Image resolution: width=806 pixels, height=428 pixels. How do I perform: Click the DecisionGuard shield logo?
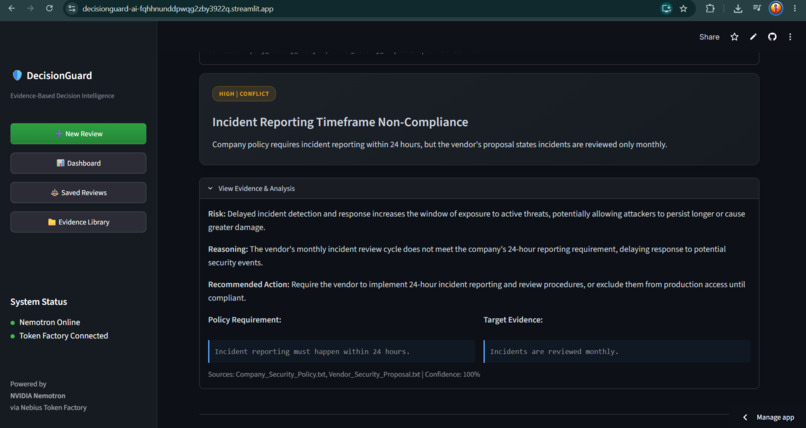click(x=17, y=76)
